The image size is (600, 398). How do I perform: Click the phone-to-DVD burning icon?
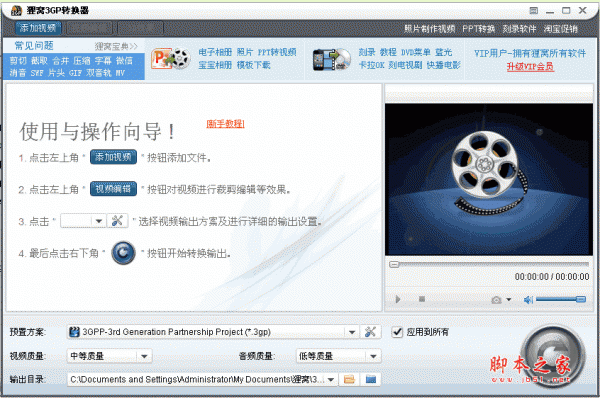331,60
